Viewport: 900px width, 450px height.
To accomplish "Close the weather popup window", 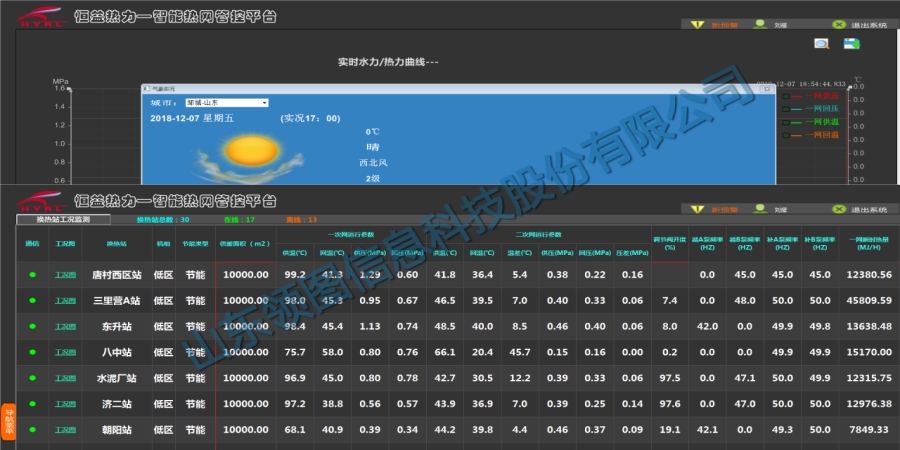I will [769, 89].
